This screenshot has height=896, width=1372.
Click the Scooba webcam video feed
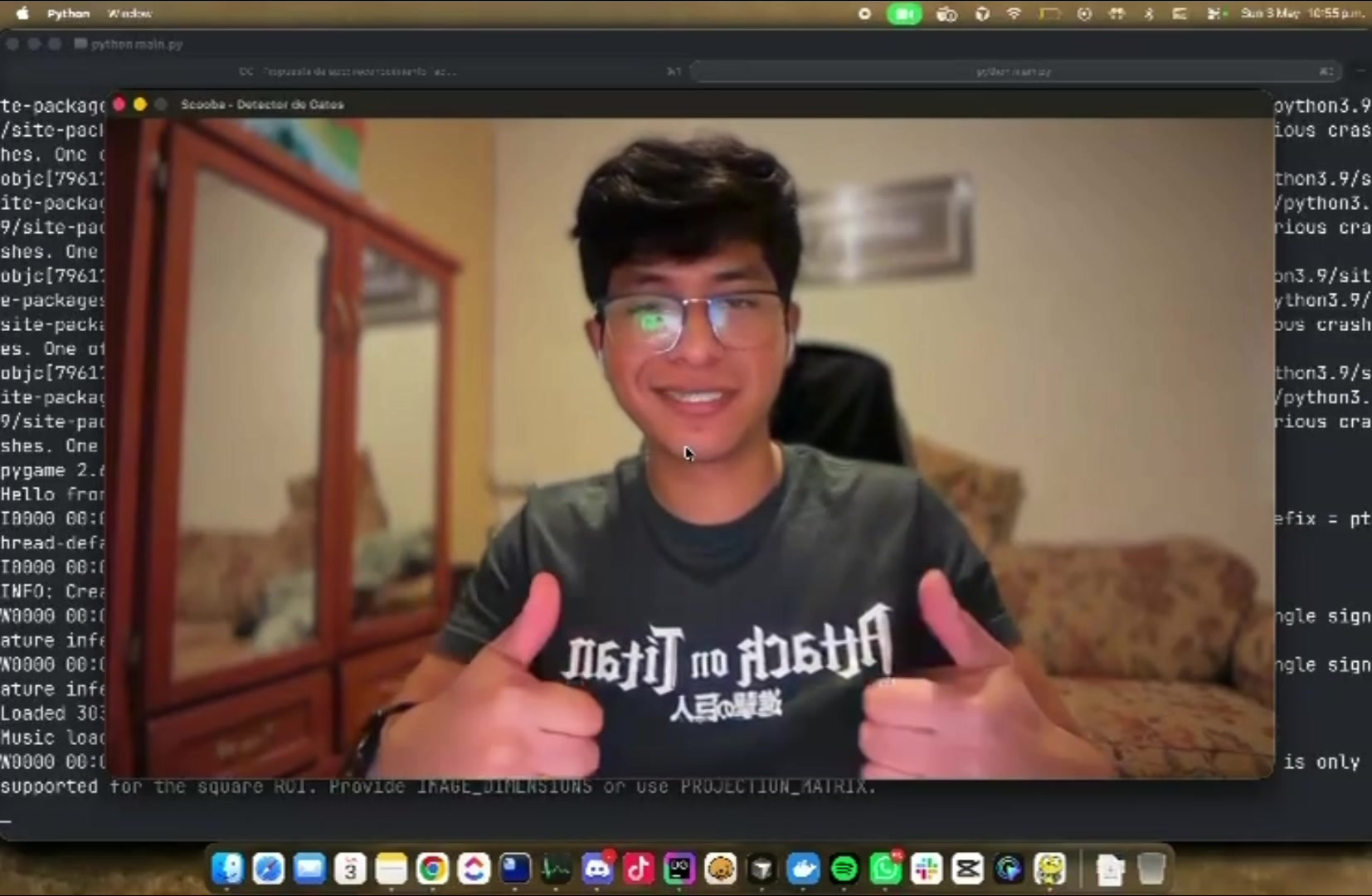pos(690,448)
